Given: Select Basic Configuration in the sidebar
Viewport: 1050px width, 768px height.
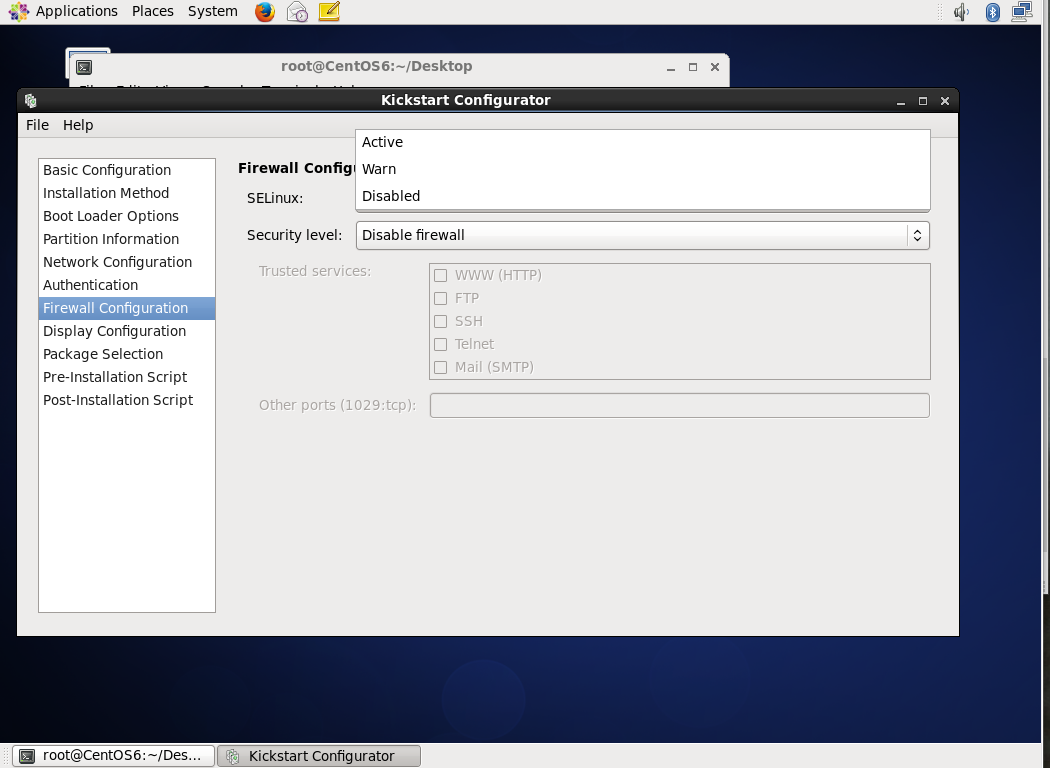Looking at the screenshot, I should point(127,170).
